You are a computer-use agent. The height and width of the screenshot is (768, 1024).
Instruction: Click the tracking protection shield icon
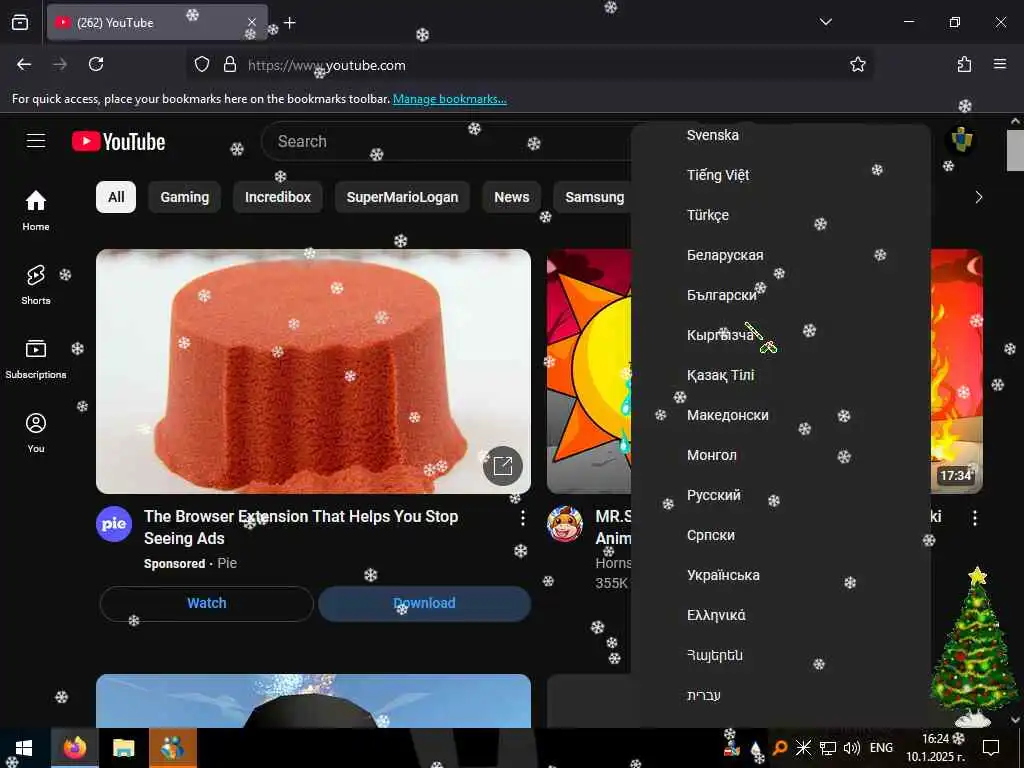point(202,64)
